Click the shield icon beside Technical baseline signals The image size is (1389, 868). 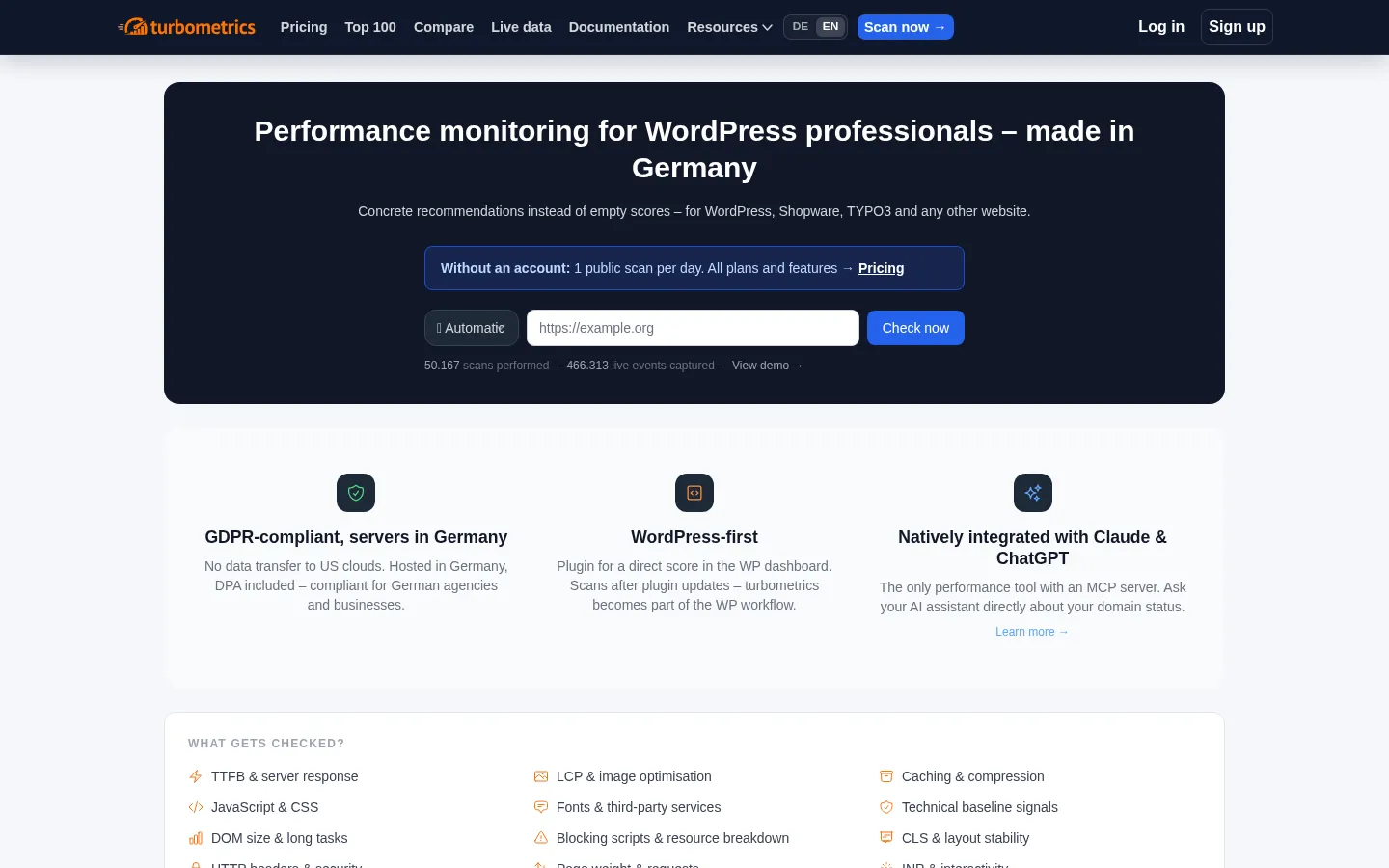tap(886, 807)
